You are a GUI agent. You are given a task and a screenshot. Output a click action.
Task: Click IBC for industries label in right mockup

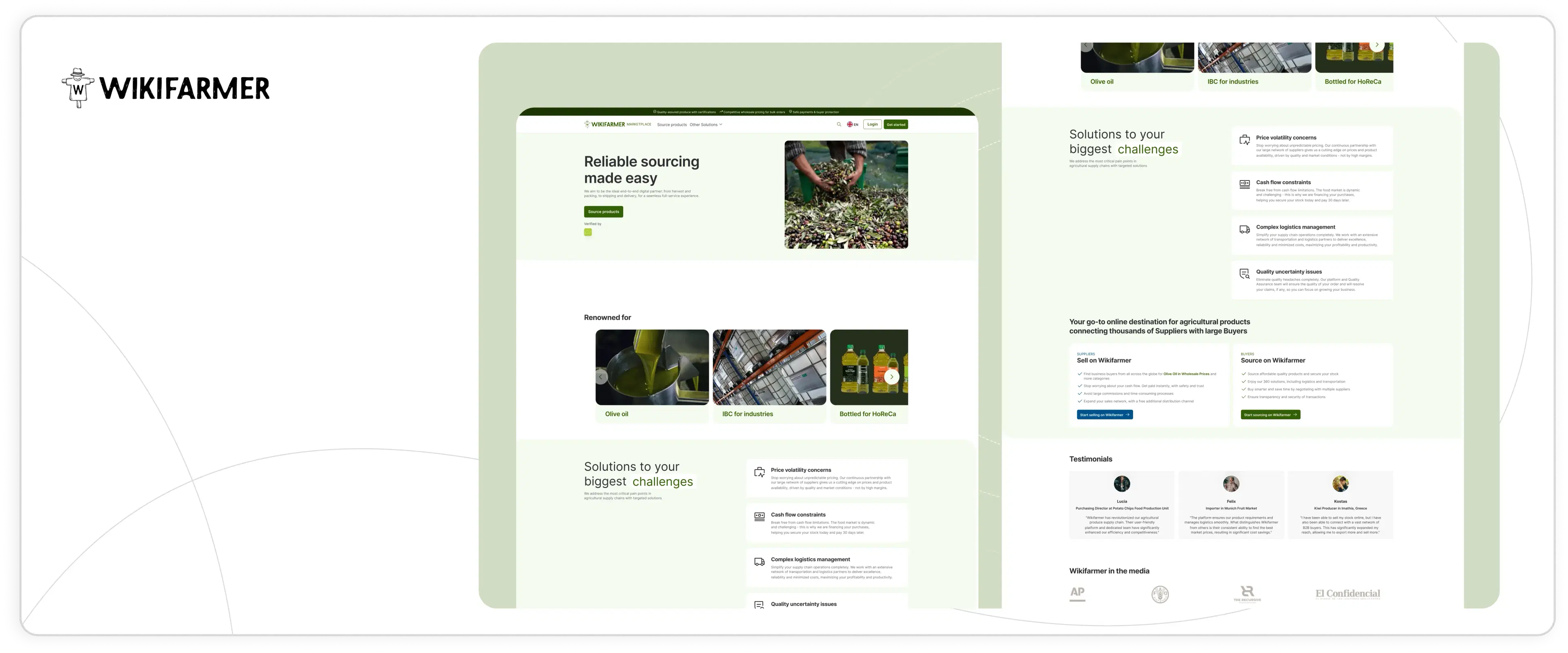click(x=1233, y=82)
